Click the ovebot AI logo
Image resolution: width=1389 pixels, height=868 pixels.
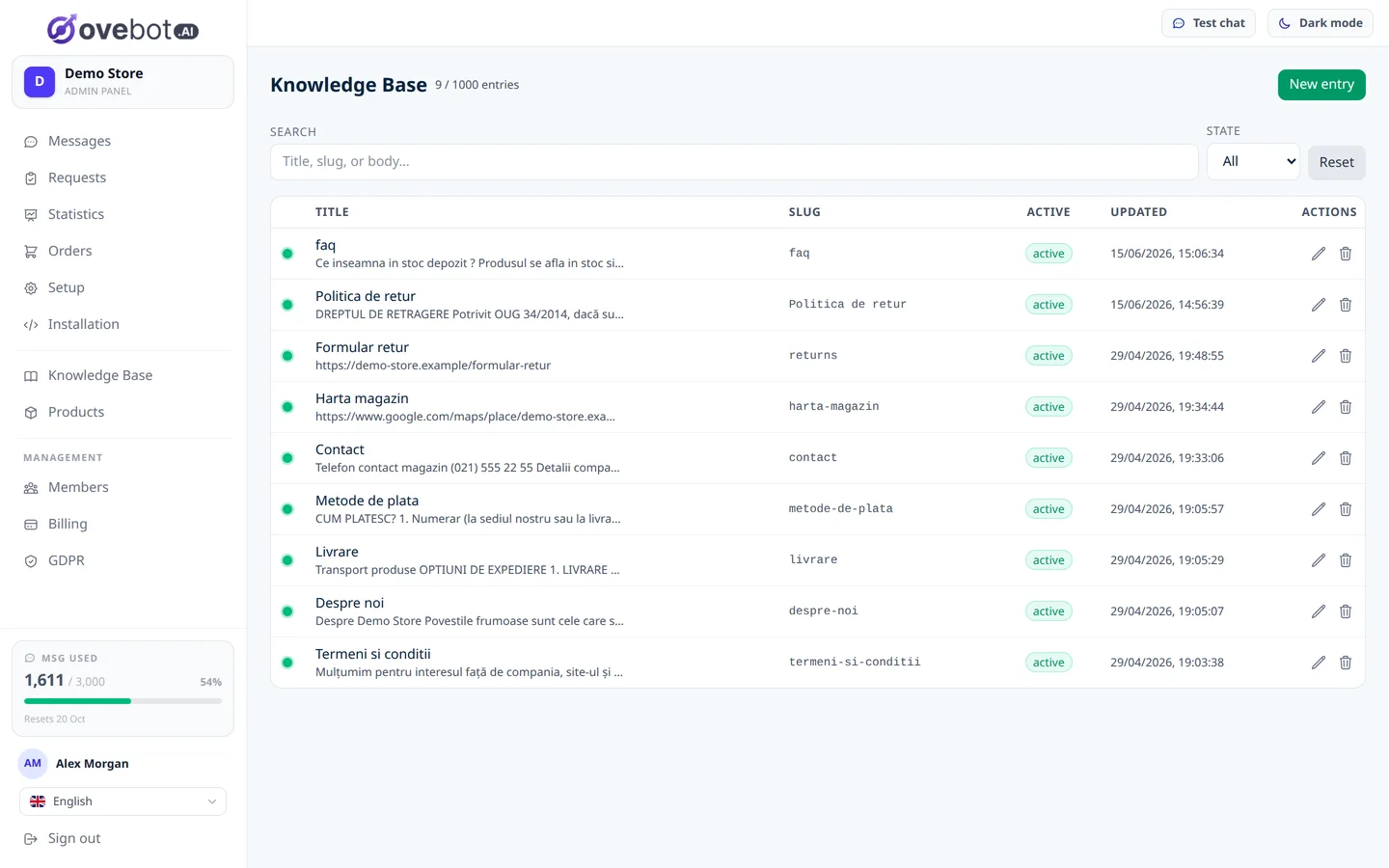[x=123, y=29]
